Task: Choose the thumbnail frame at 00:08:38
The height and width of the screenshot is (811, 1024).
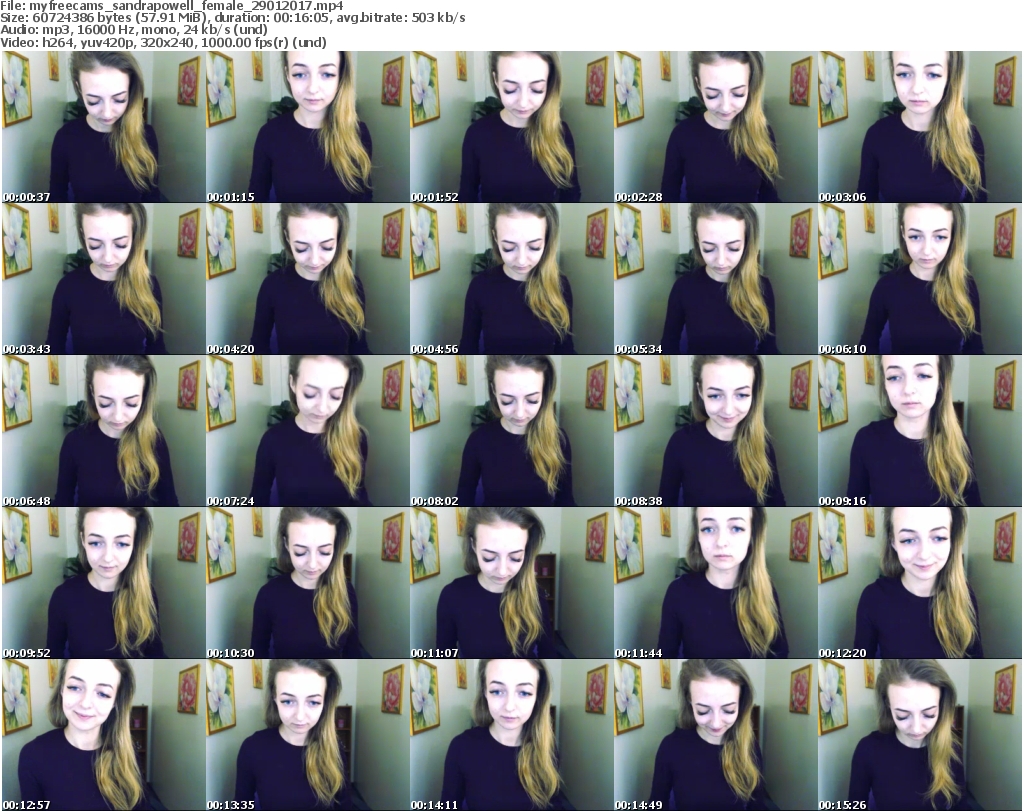Action: pyautogui.click(x=716, y=431)
